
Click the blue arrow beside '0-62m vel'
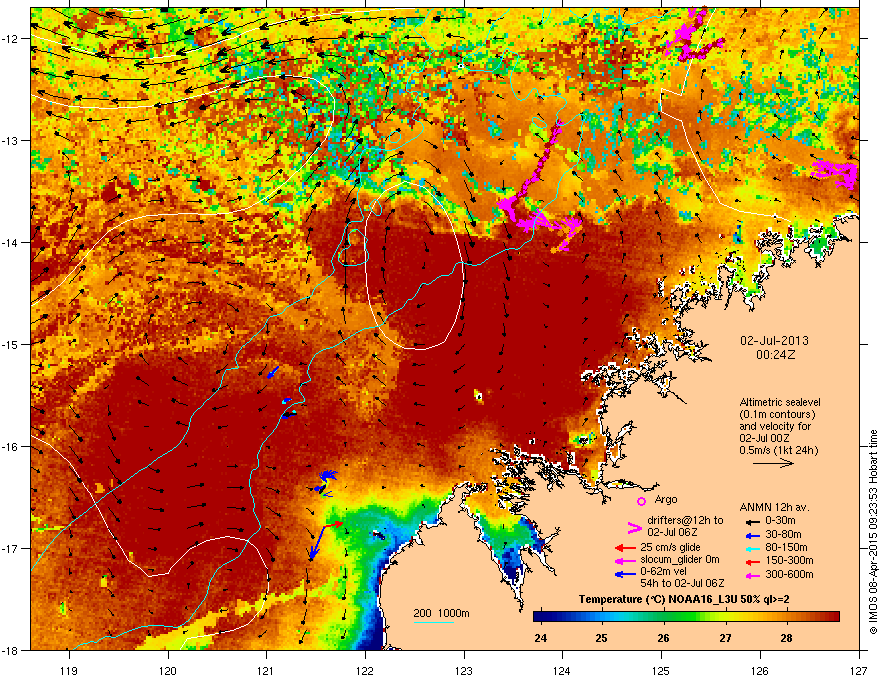point(625,574)
